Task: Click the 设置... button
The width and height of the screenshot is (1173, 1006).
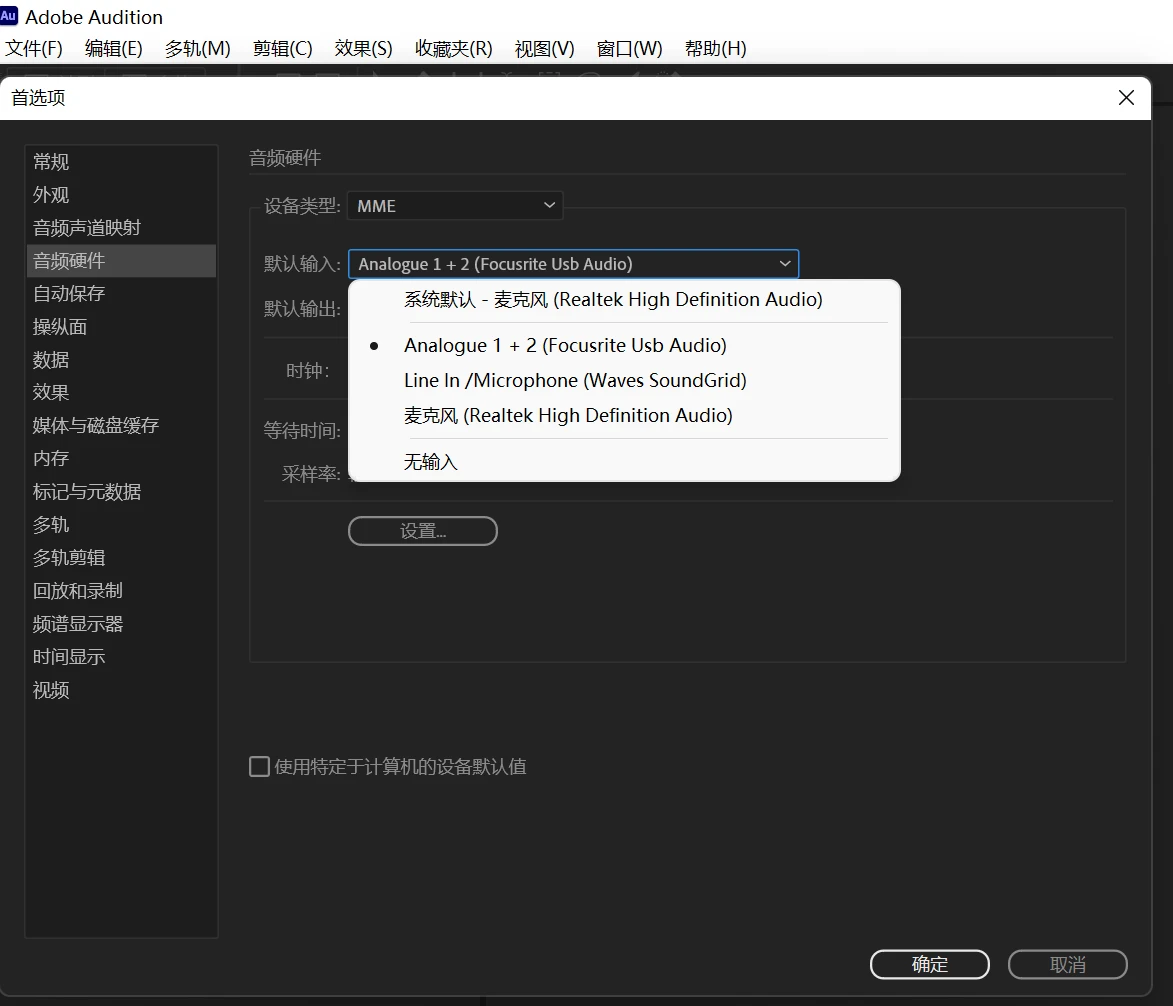Action: point(423,531)
